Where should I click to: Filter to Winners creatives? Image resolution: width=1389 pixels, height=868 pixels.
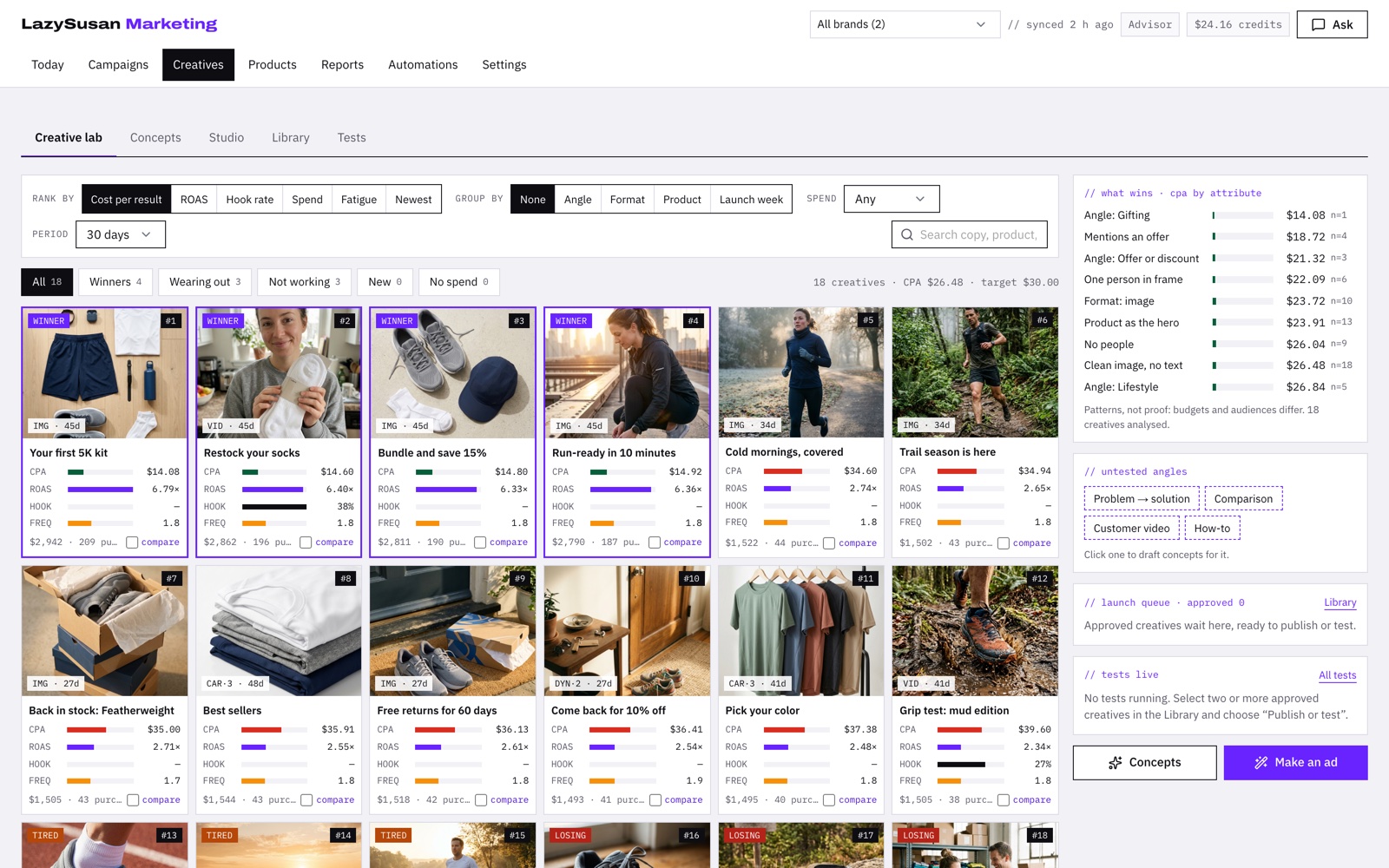[115, 282]
